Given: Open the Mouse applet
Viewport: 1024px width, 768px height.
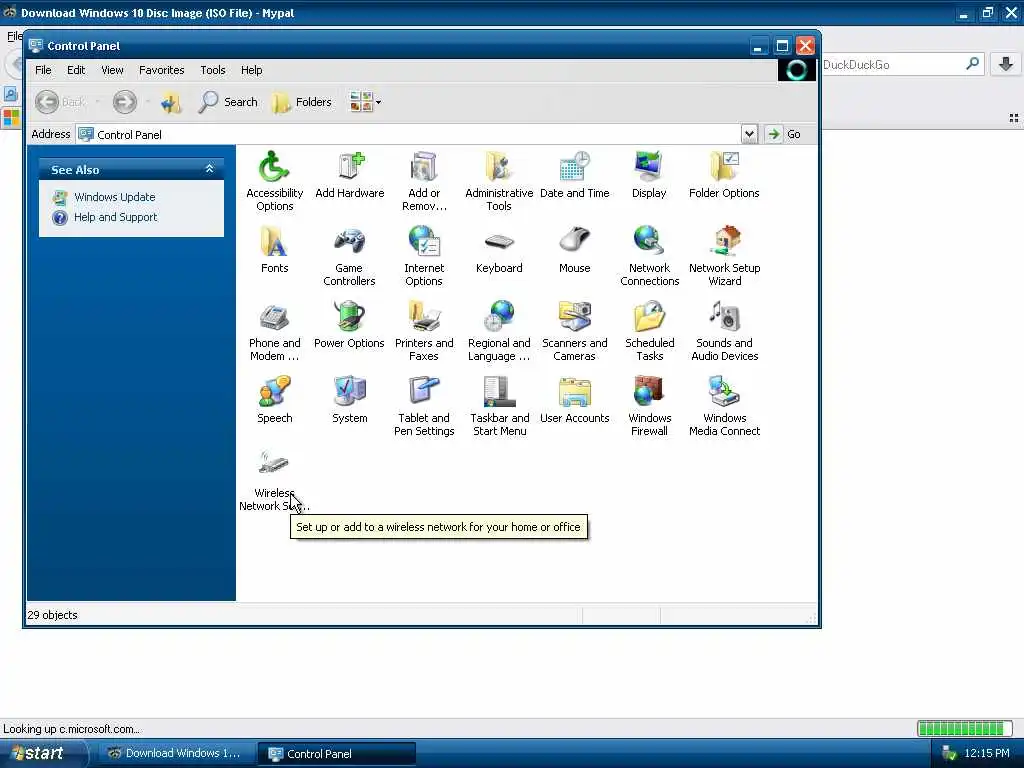Looking at the screenshot, I should point(575,249).
